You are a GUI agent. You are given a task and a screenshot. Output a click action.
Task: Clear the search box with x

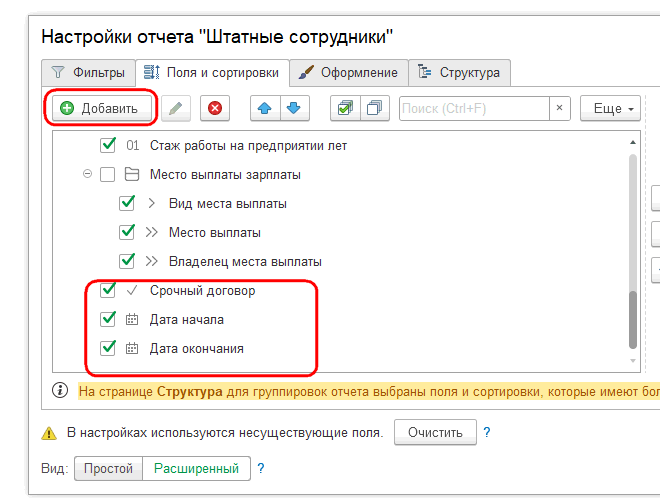(559, 108)
